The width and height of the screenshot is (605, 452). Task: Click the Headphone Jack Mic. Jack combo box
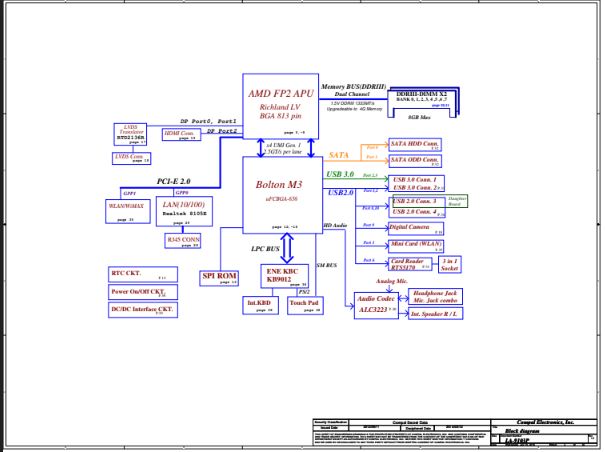(435, 296)
